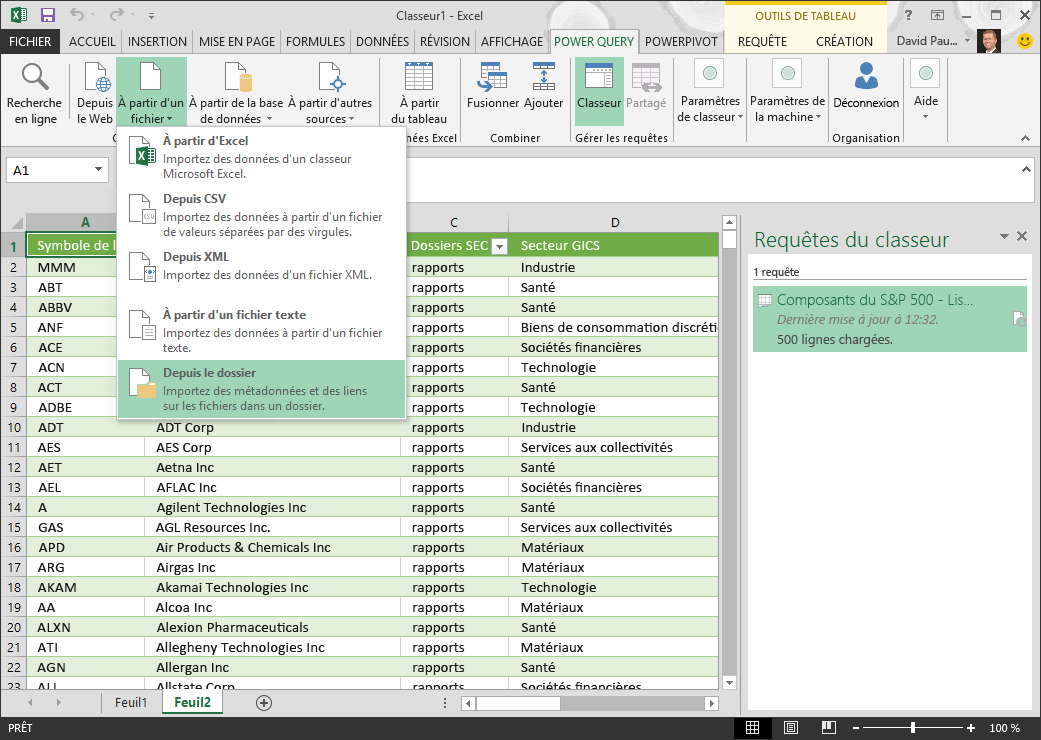
Task: Click the Déconnexion user icon
Action: click(866, 77)
